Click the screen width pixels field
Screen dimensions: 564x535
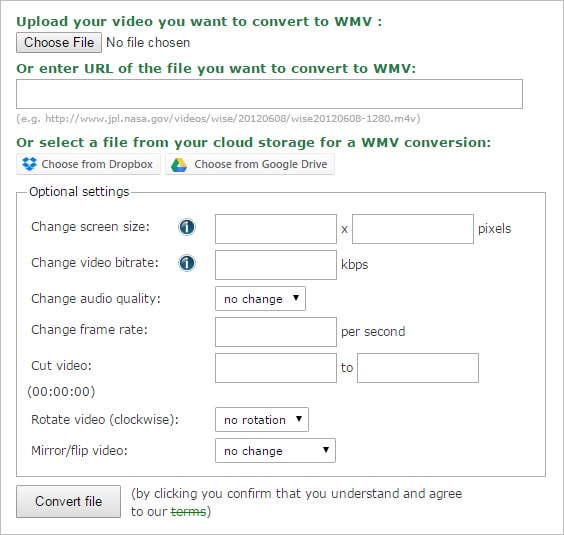point(276,229)
